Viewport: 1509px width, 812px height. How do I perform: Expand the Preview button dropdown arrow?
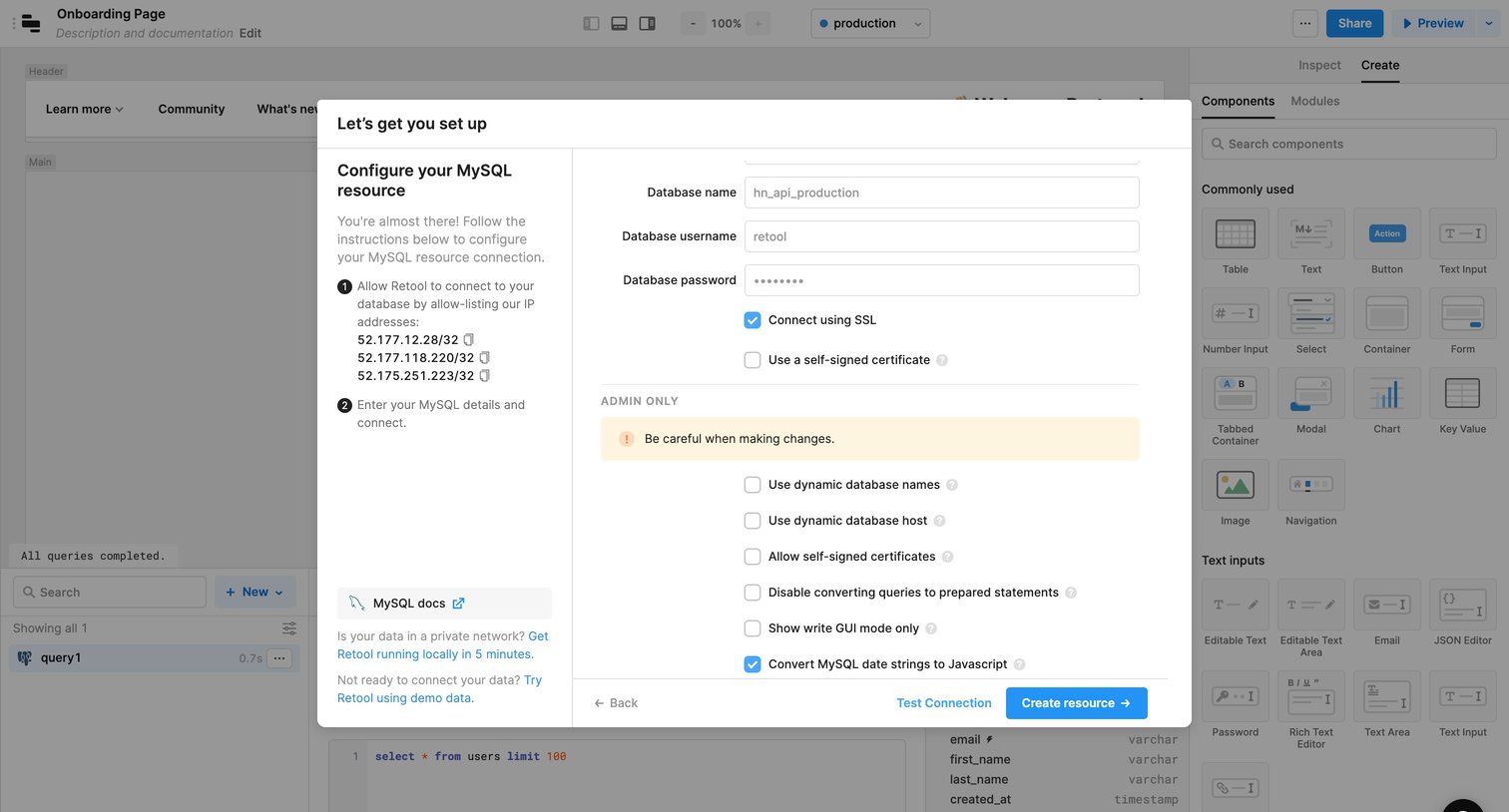1488,23
